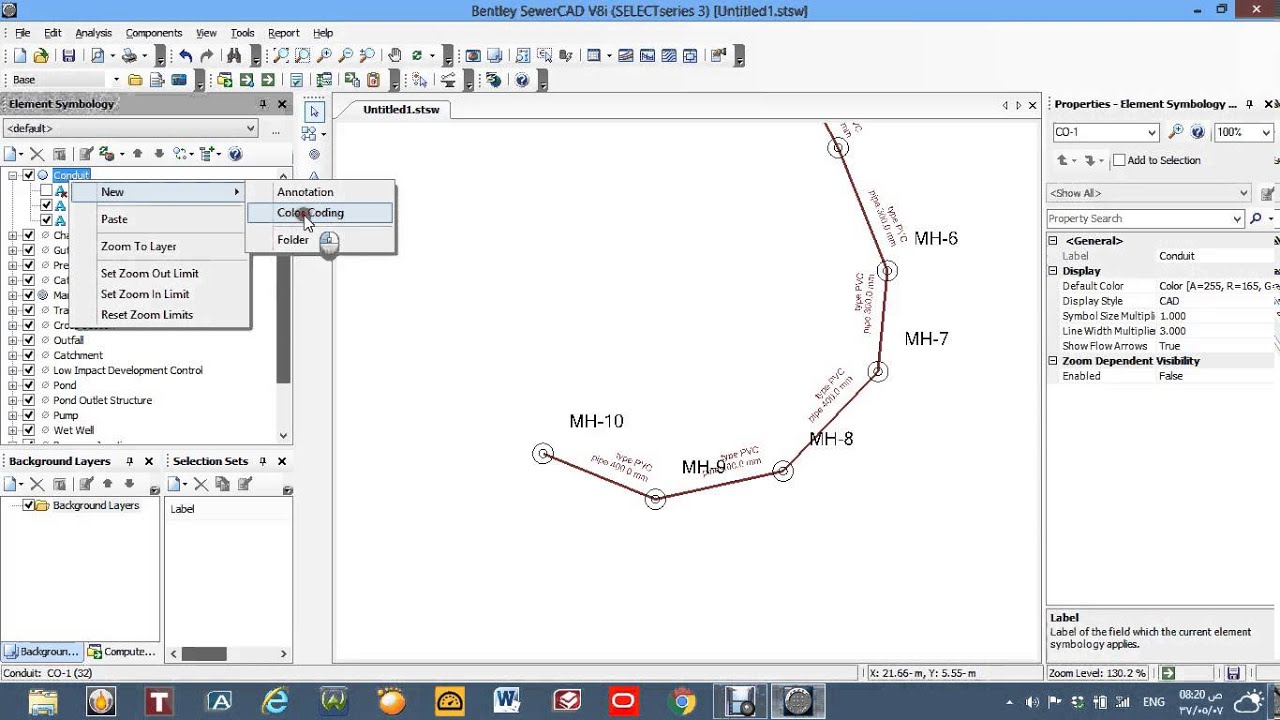Screen dimensions: 1280x720
Task: Click the Scenarios folder icon beside Base
Action: (135, 80)
